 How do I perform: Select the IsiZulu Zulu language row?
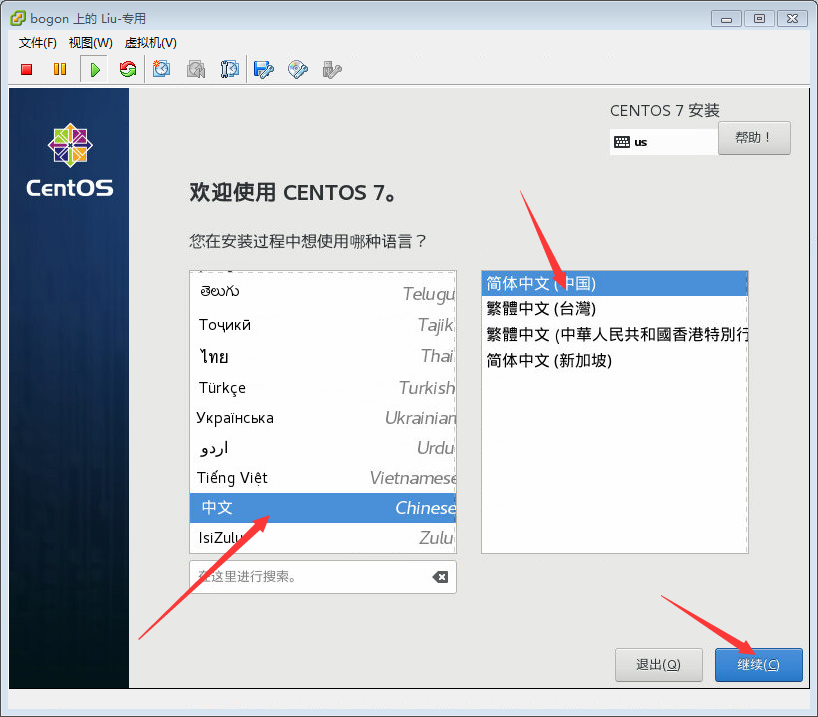322,537
